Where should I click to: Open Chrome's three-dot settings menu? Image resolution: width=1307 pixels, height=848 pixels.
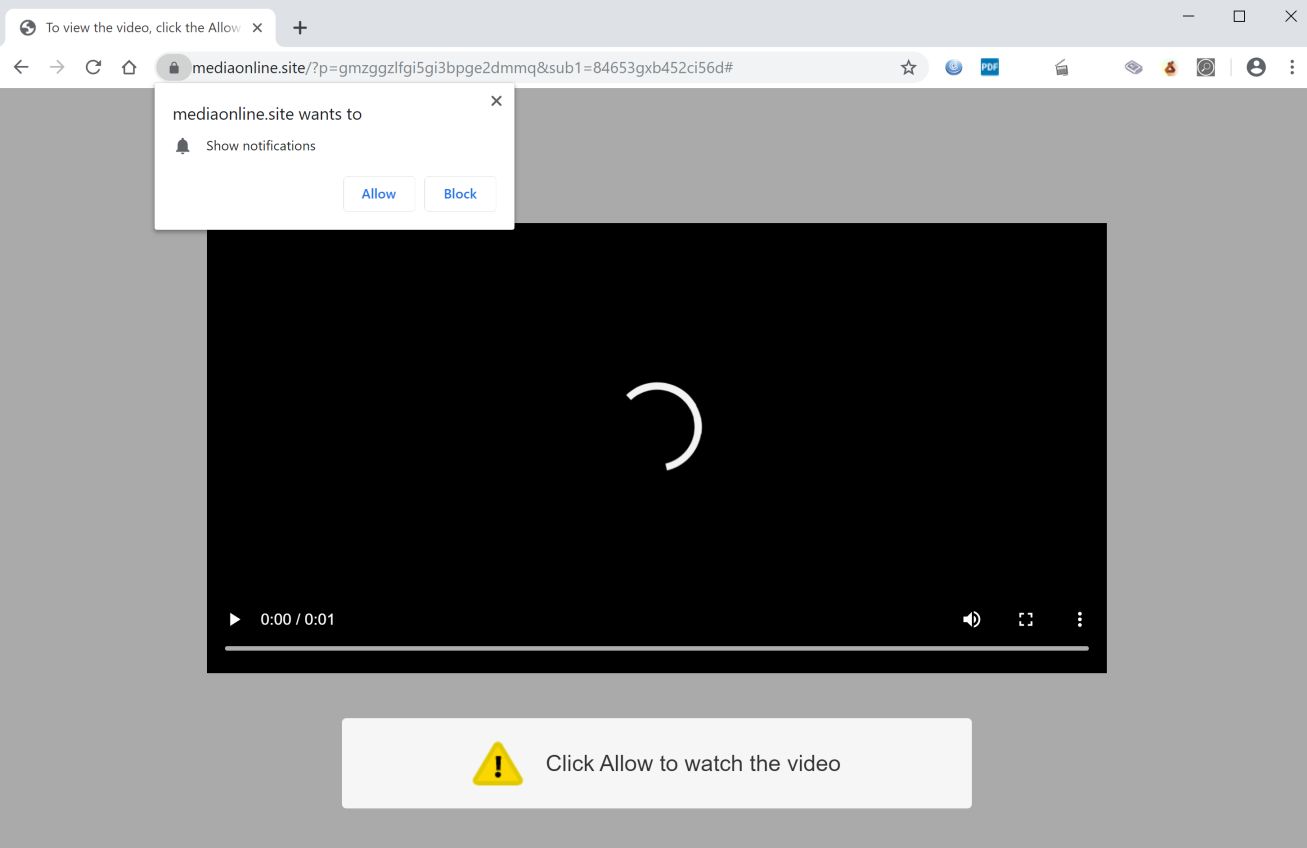(x=1293, y=67)
